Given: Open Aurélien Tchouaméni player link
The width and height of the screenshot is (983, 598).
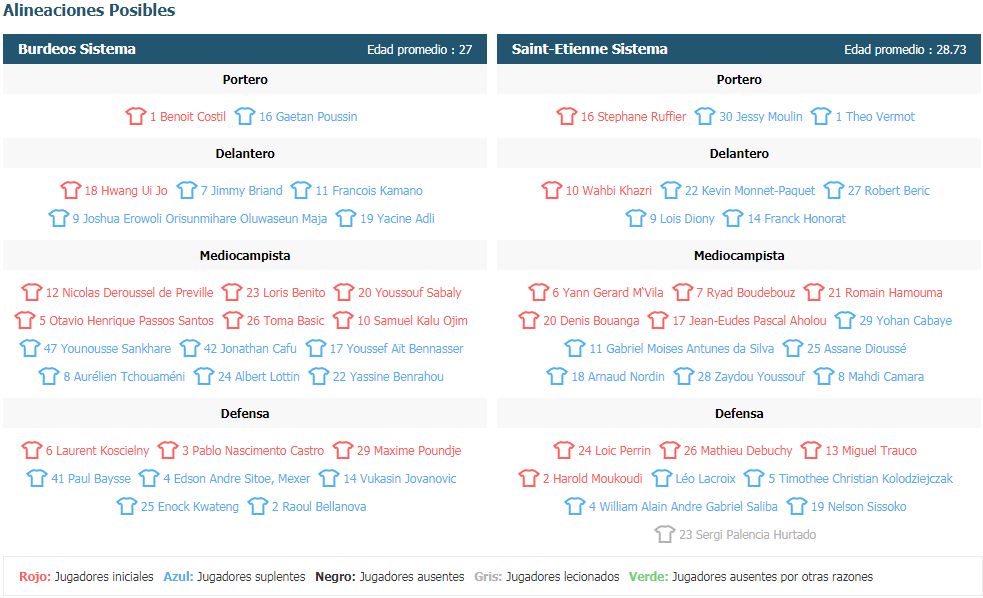Looking at the screenshot, I should point(124,377).
